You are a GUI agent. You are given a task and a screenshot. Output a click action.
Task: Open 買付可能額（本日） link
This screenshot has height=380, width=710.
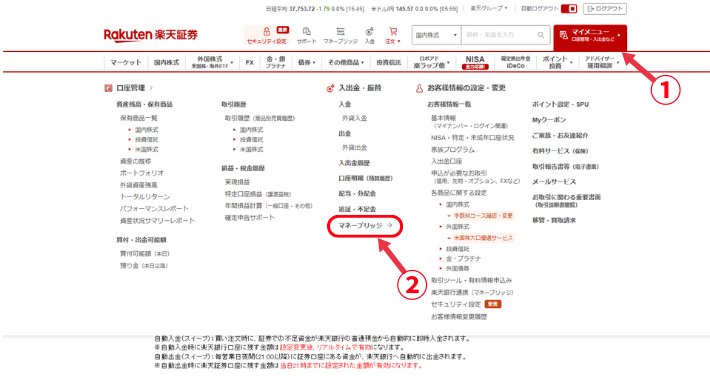(144, 254)
